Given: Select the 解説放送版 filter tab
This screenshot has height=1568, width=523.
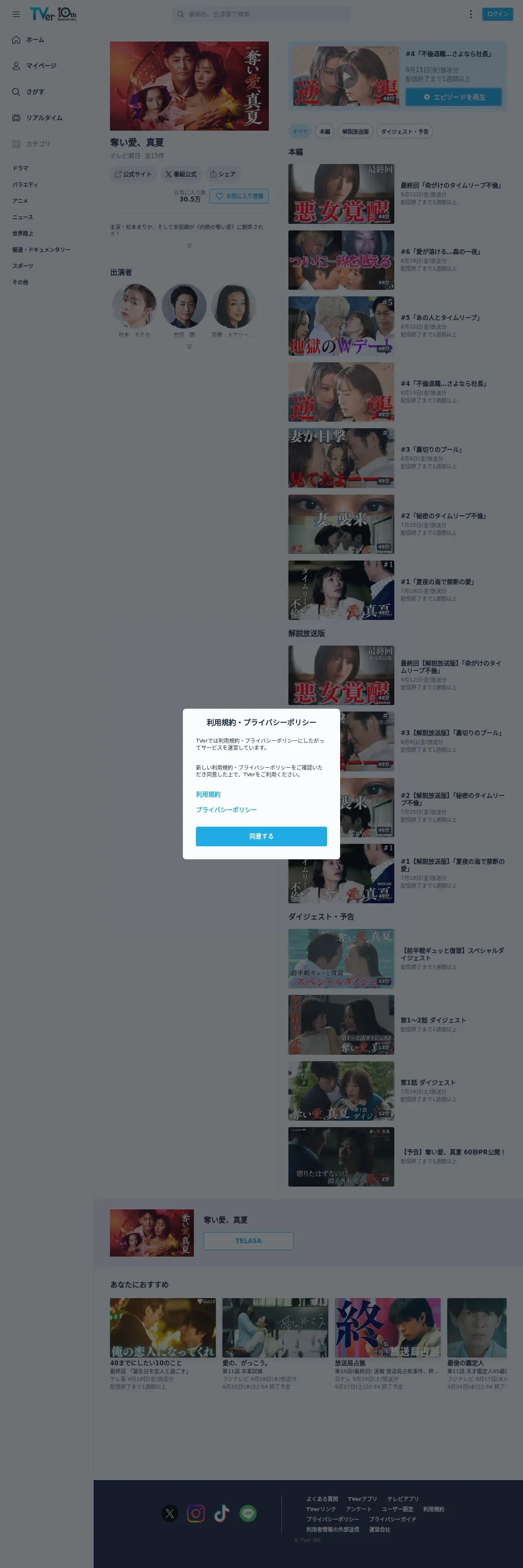Looking at the screenshot, I should 356,131.
